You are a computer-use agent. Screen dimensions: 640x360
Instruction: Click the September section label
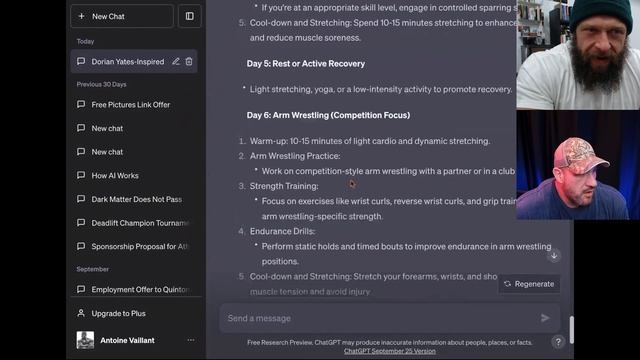click(93, 269)
